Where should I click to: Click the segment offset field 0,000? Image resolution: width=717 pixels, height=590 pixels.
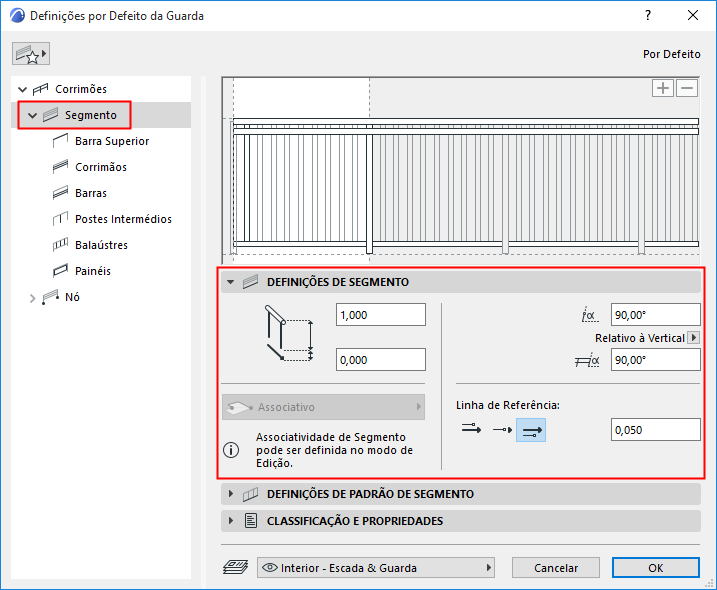click(381, 359)
